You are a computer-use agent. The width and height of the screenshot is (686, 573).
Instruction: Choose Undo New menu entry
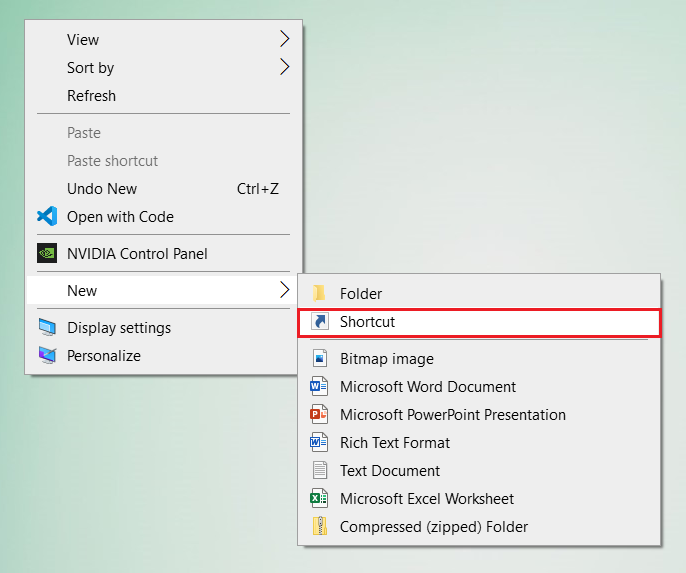(102, 188)
